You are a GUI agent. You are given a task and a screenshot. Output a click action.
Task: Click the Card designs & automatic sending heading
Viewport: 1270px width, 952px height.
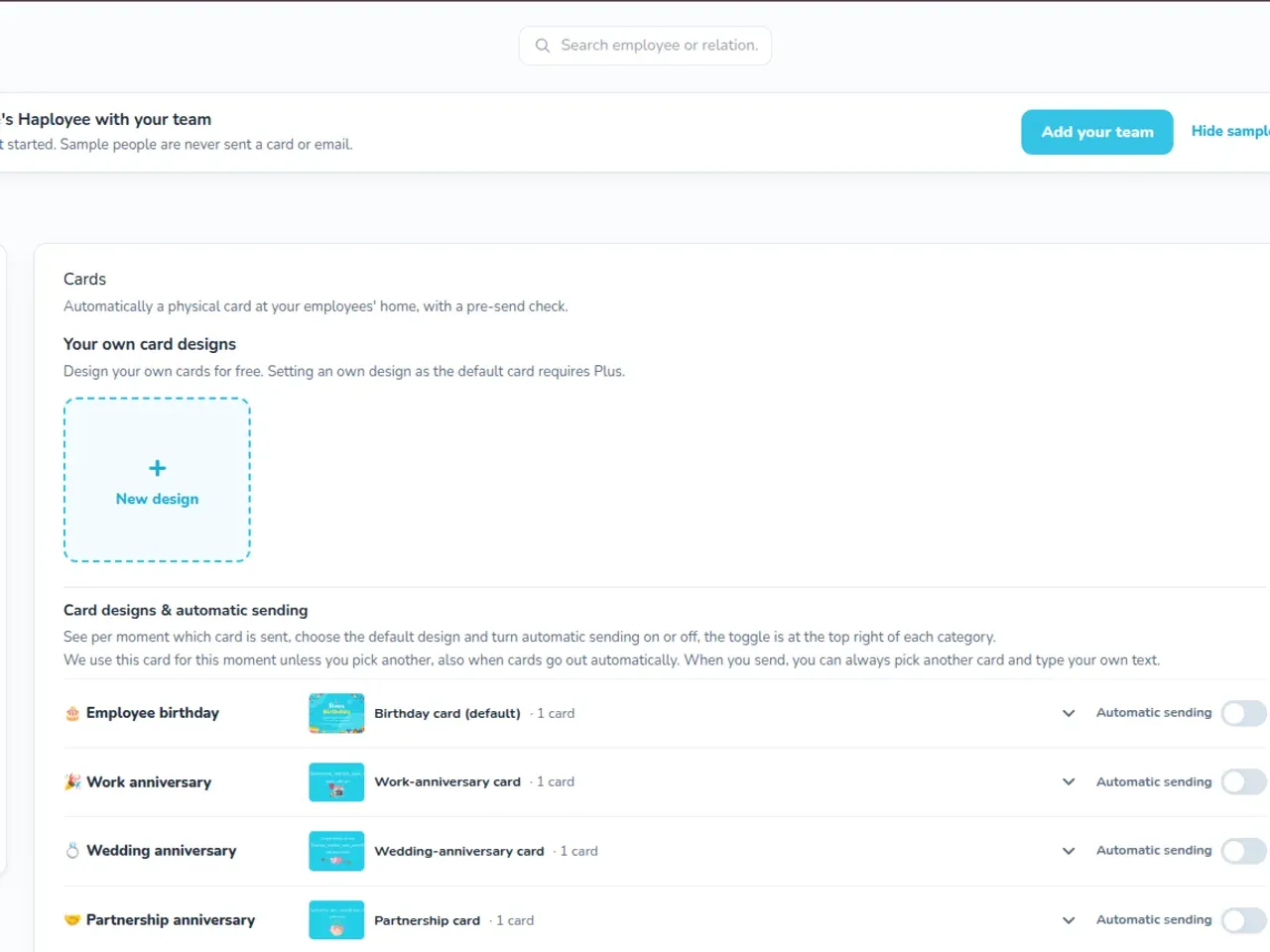(186, 610)
